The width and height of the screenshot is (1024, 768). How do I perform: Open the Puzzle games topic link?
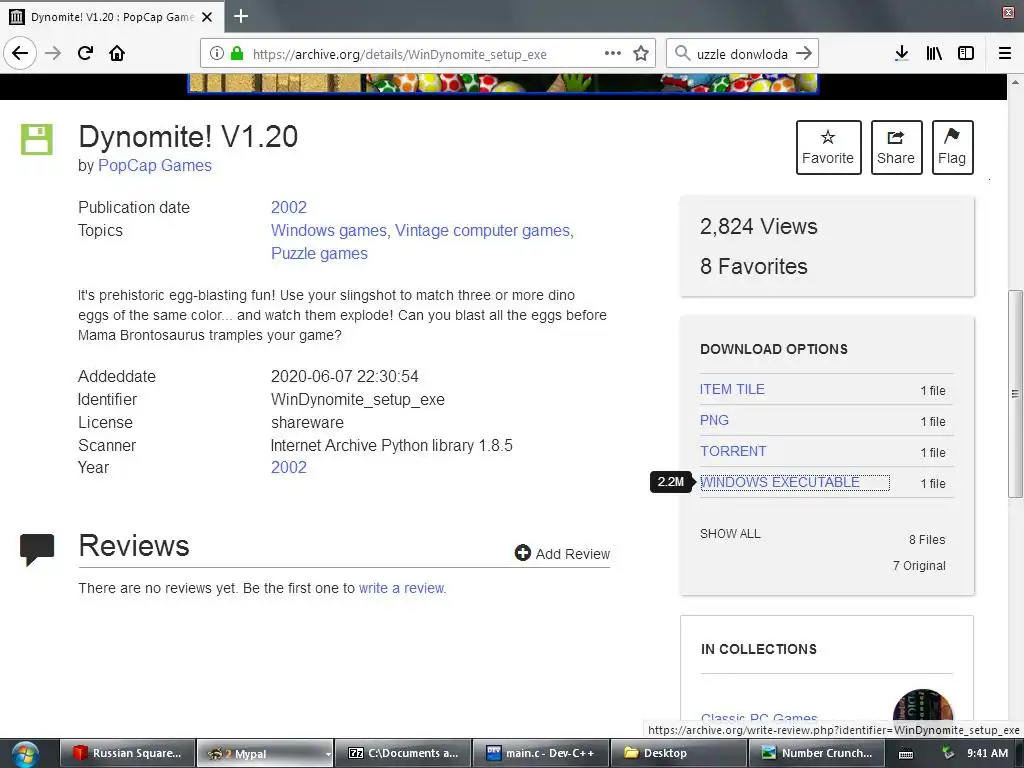click(319, 253)
